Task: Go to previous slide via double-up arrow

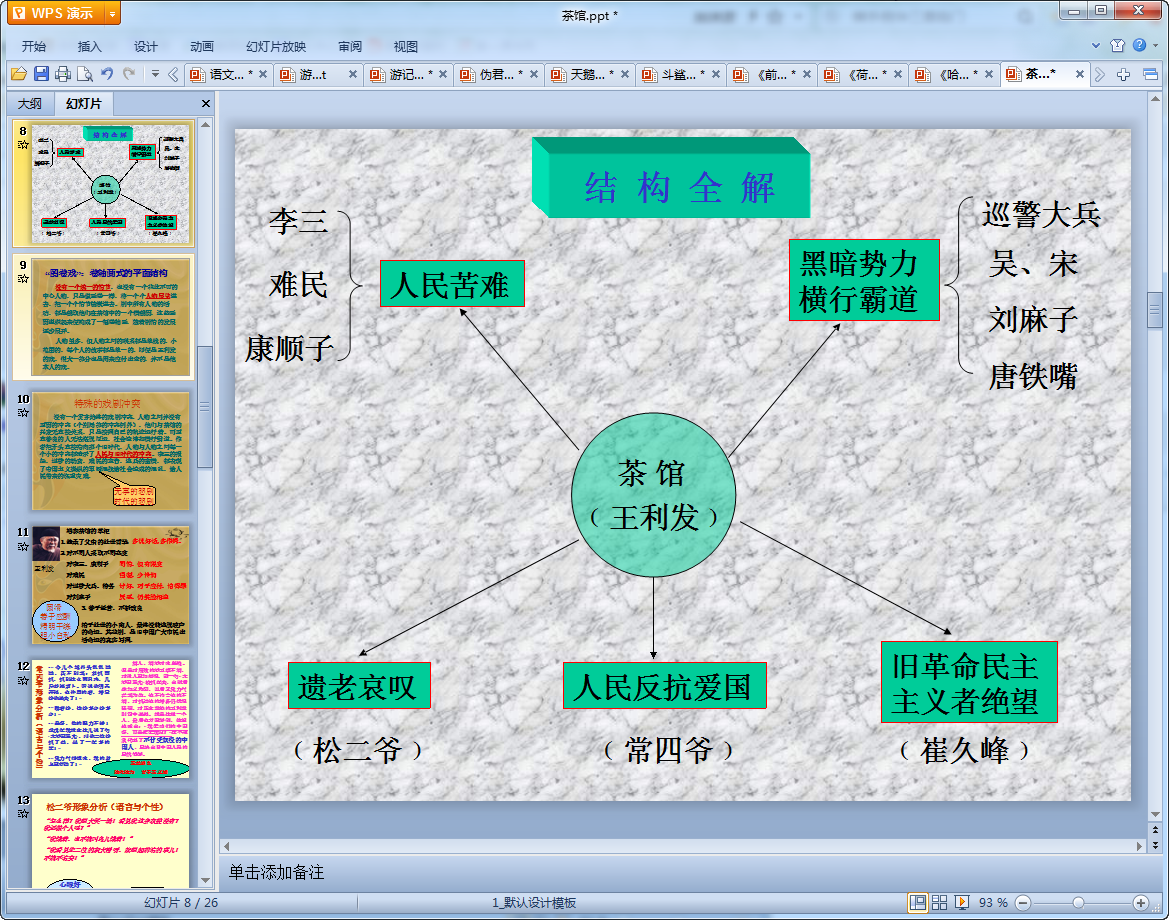Action: tap(1156, 830)
